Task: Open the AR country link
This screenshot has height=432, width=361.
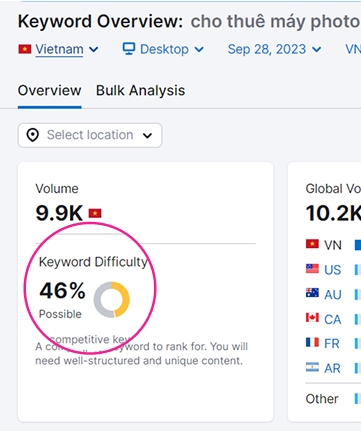Action: [x=332, y=368]
